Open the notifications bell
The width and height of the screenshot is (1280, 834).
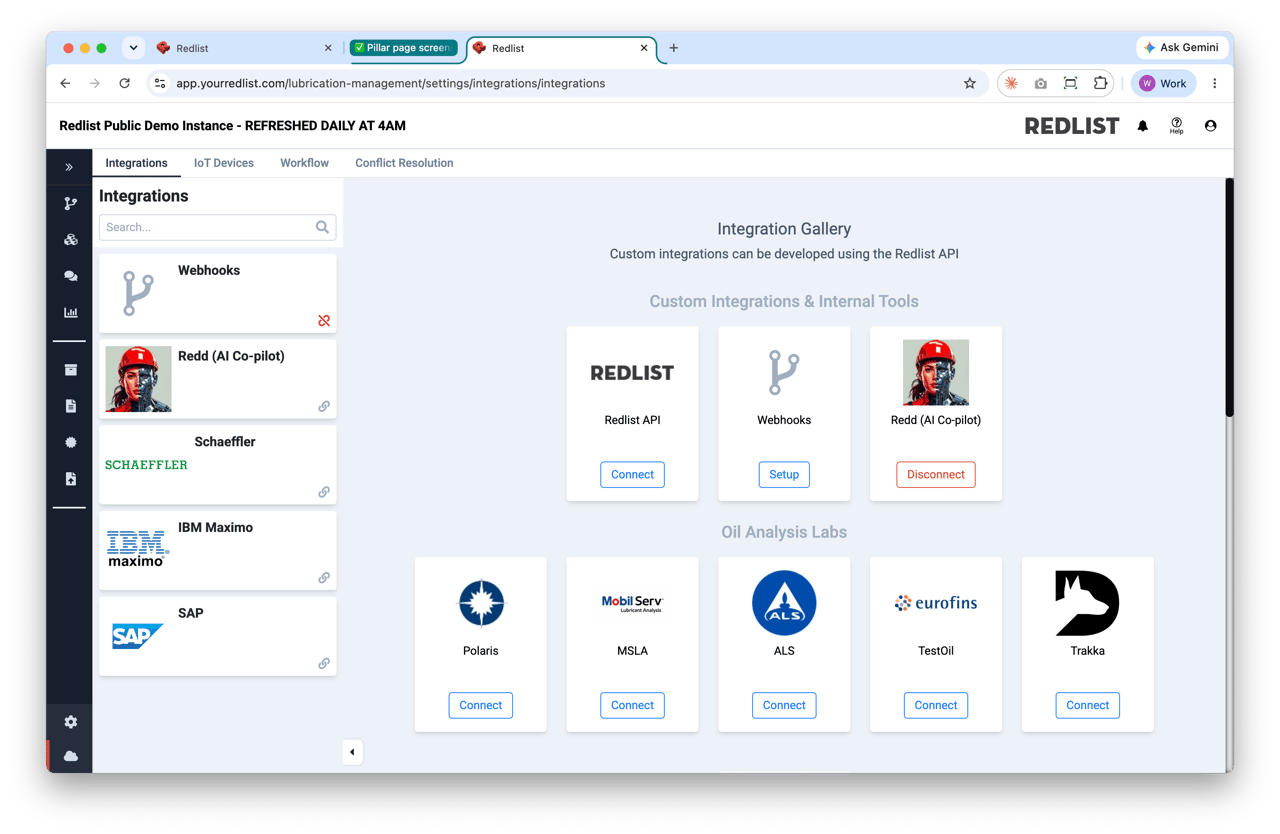point(1143,126)
